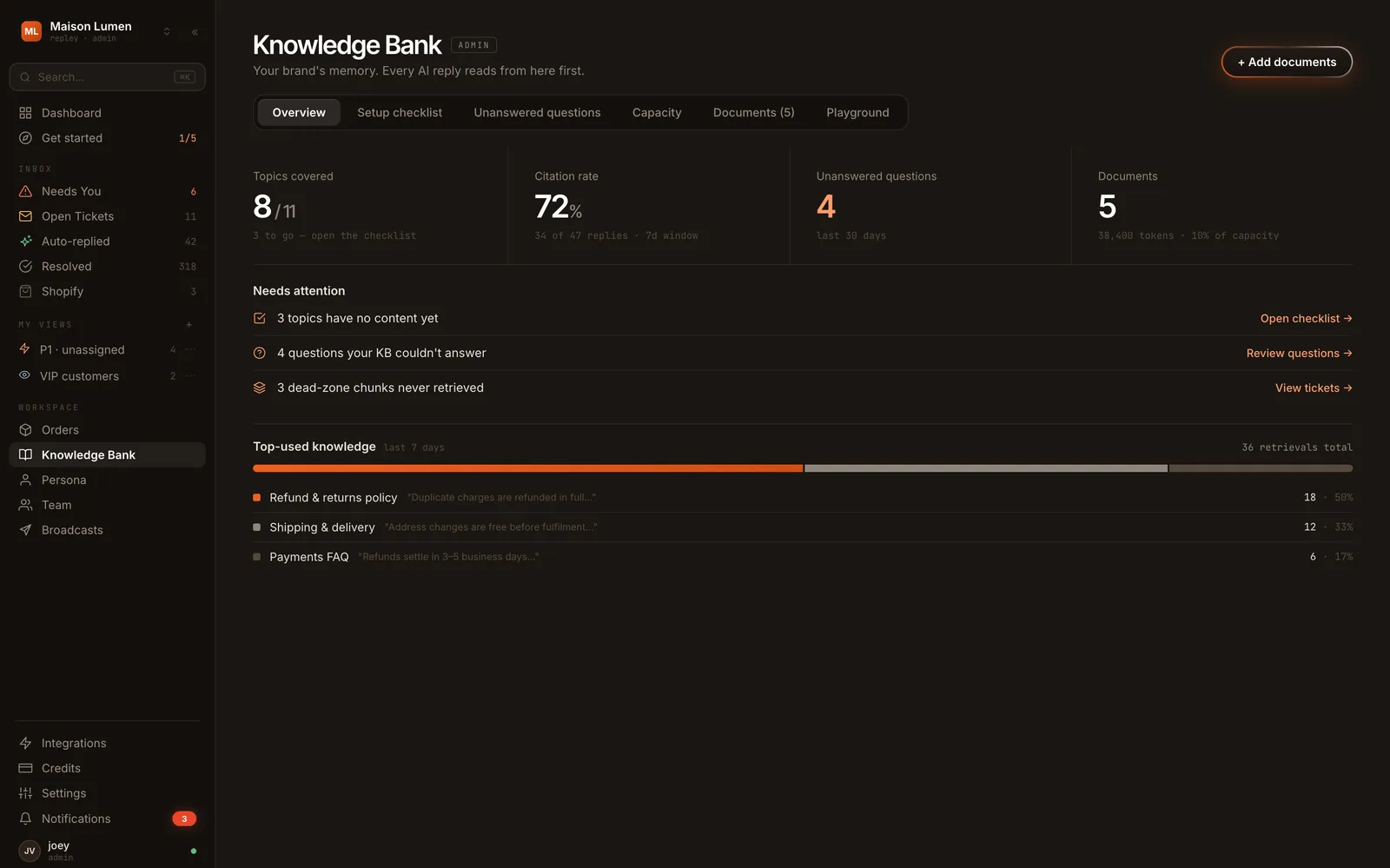Click the Notifications bell icon
1390x868 pixels.
tap(25, 818)
